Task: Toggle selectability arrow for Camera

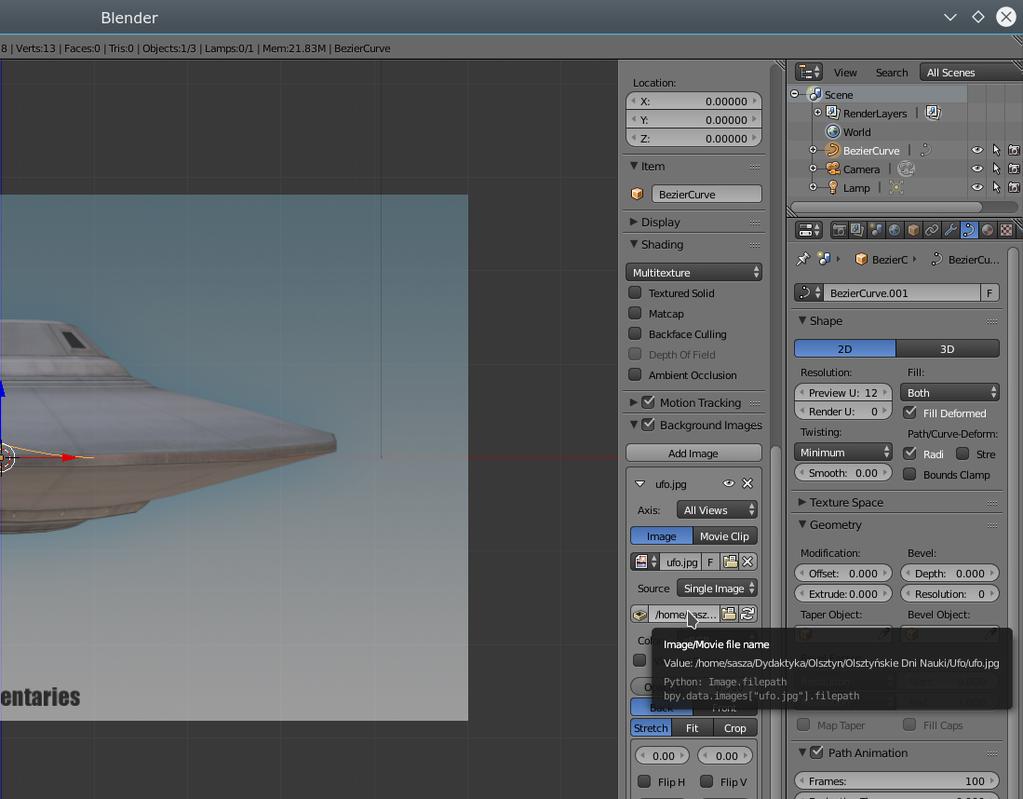Action: [996, 169]
